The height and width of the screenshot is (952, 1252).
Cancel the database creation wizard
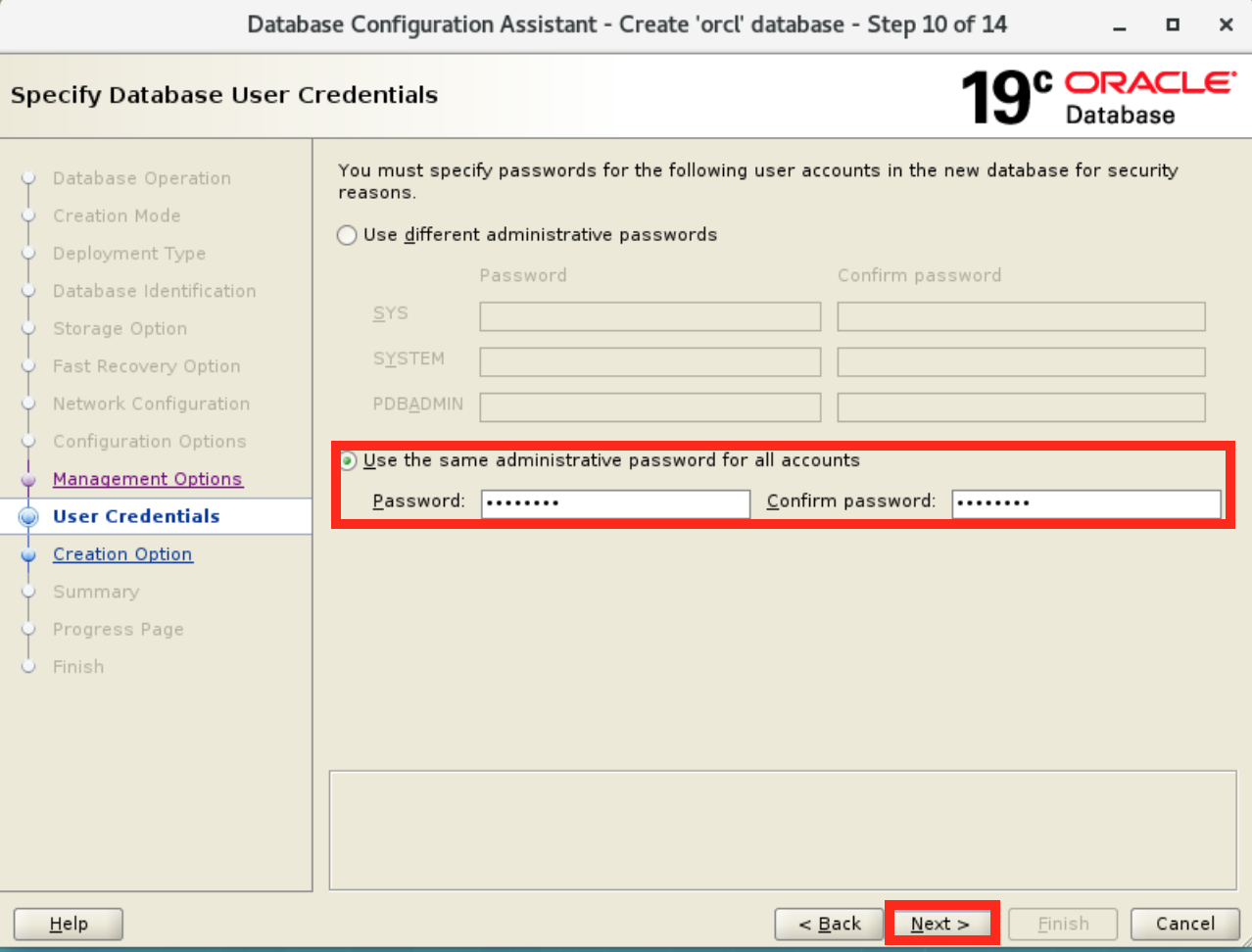coord(1185,924)
